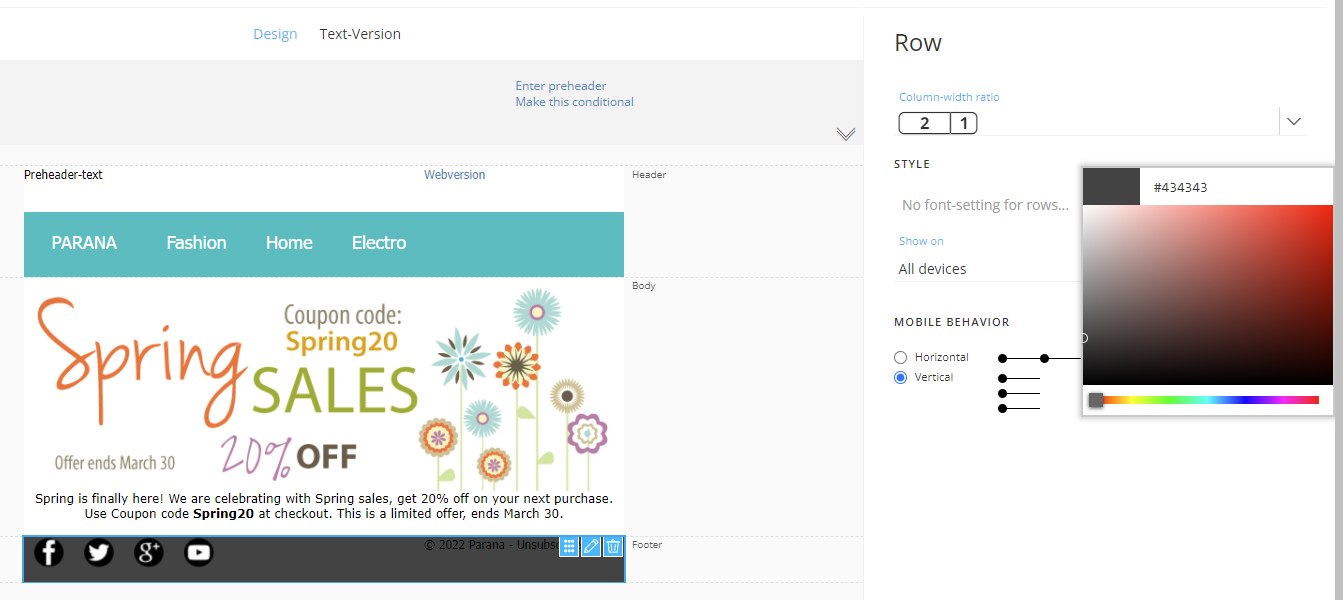1343x600 pixels.
Task: Click the Make this conditional link
Action: pos(574,102)
